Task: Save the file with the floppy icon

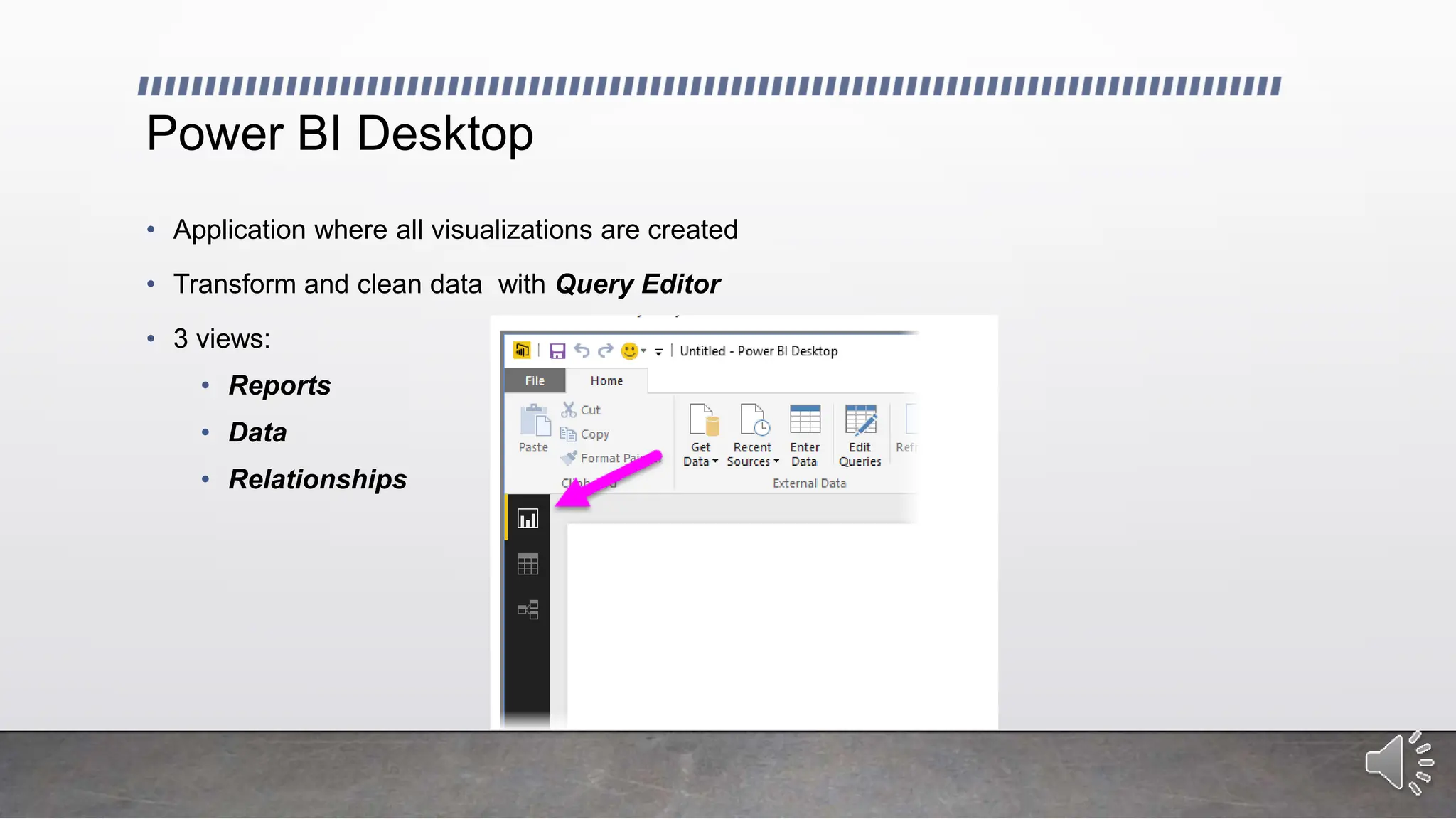Action: (557, 351)
